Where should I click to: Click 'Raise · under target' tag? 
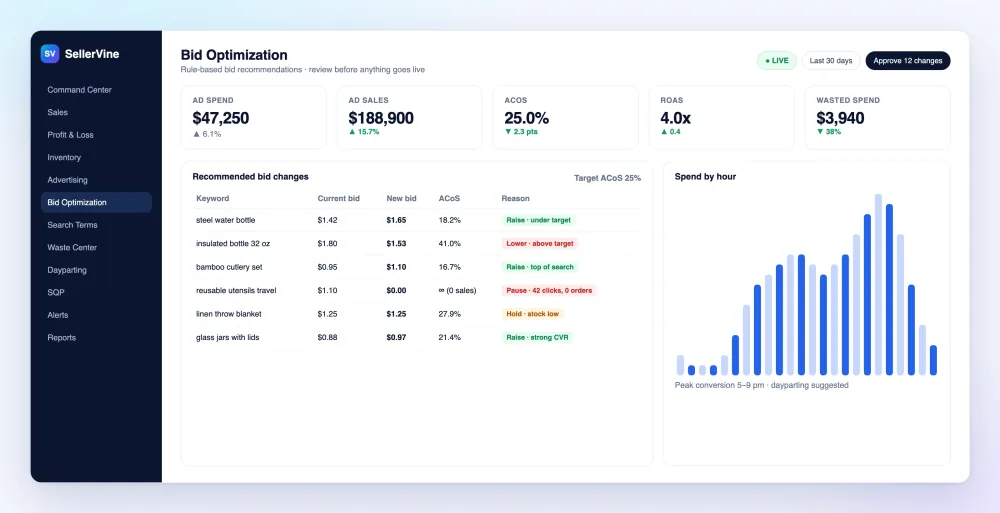pos(538,220)
